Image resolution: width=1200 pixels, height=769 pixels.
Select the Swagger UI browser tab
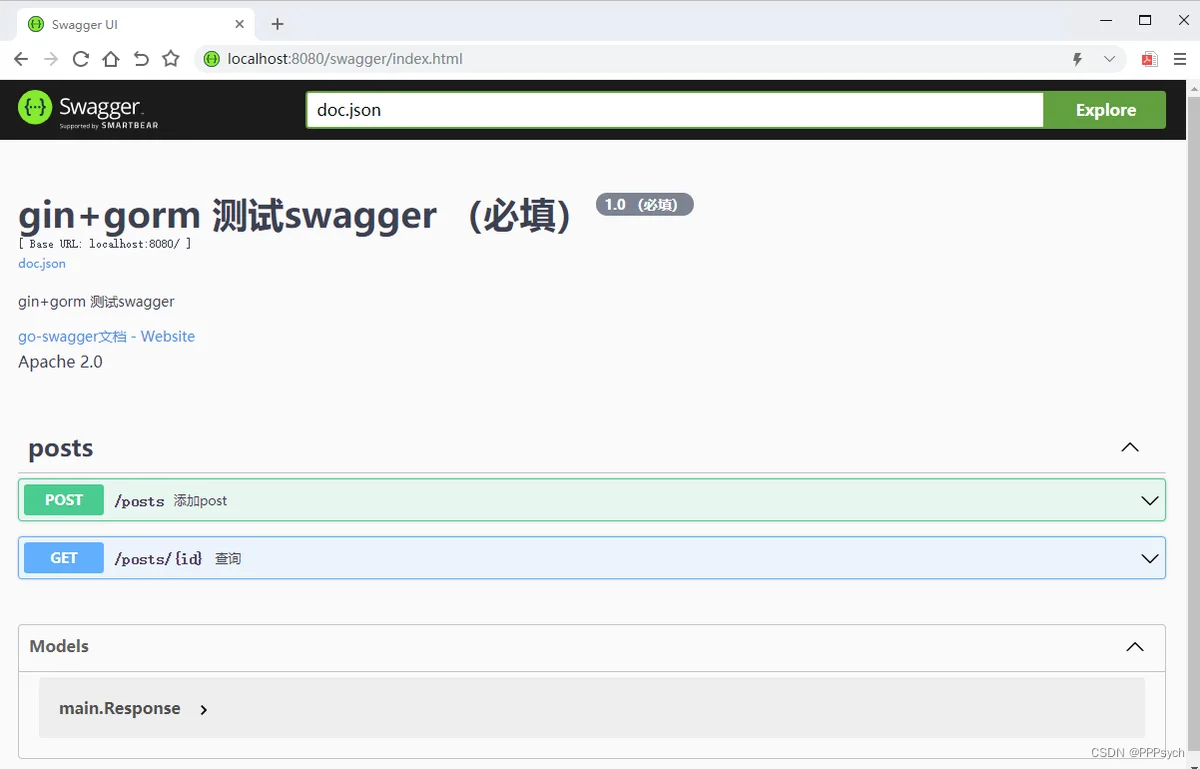[x=135, y=24]
